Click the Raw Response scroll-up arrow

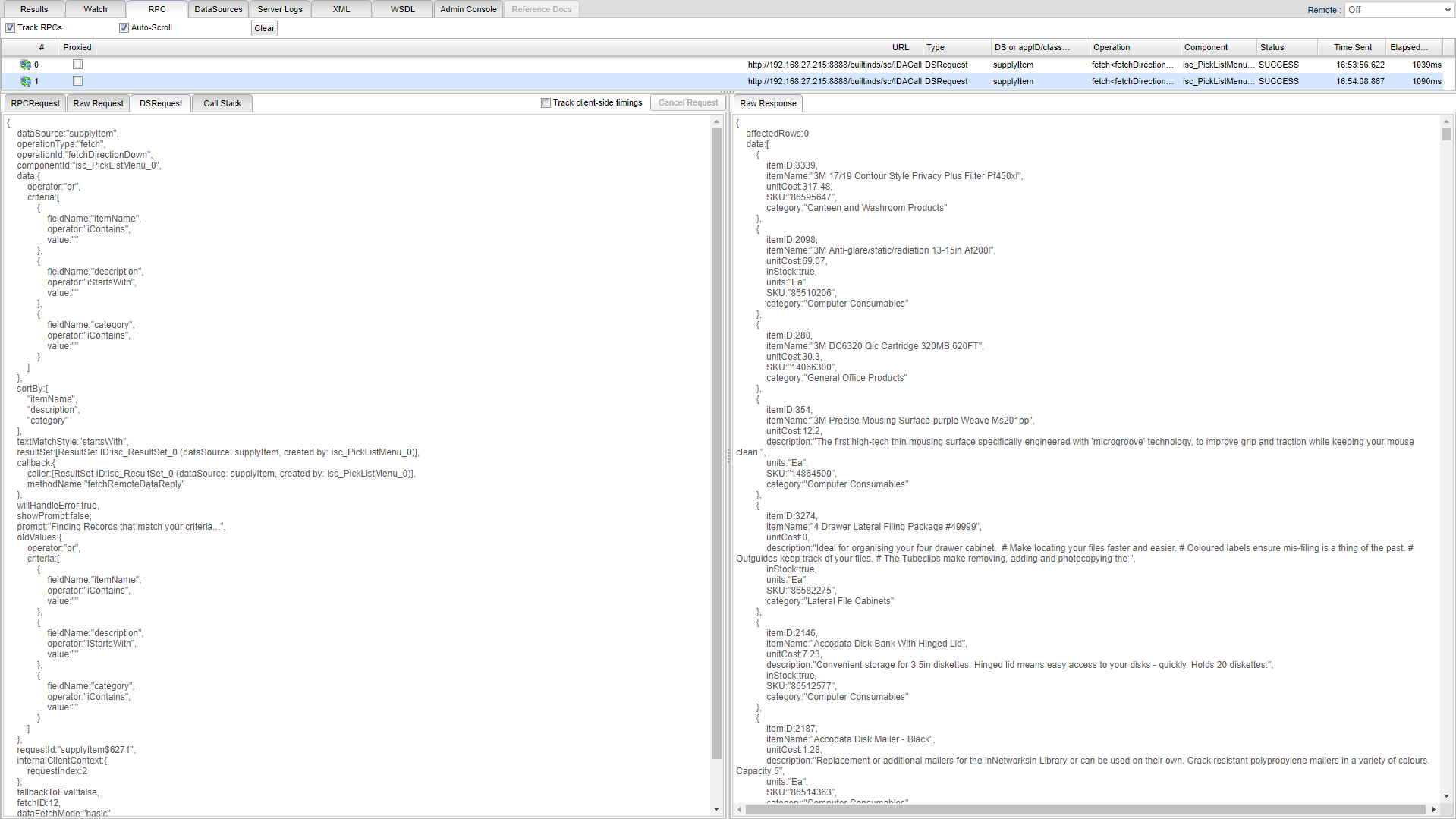click(1446, 121)
